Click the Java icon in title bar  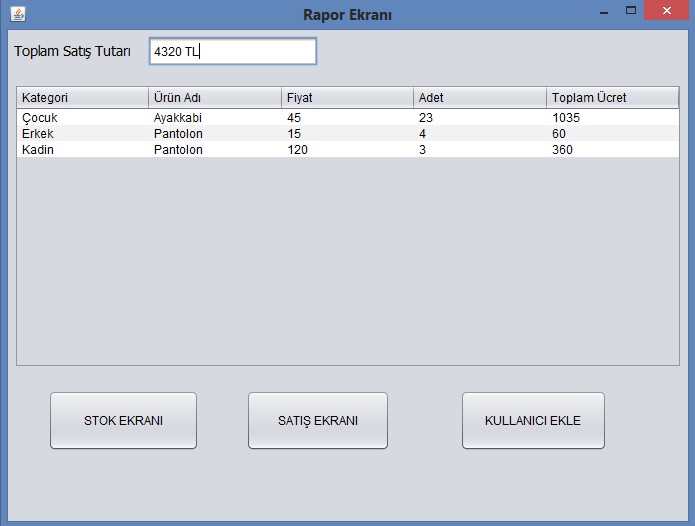17,14
